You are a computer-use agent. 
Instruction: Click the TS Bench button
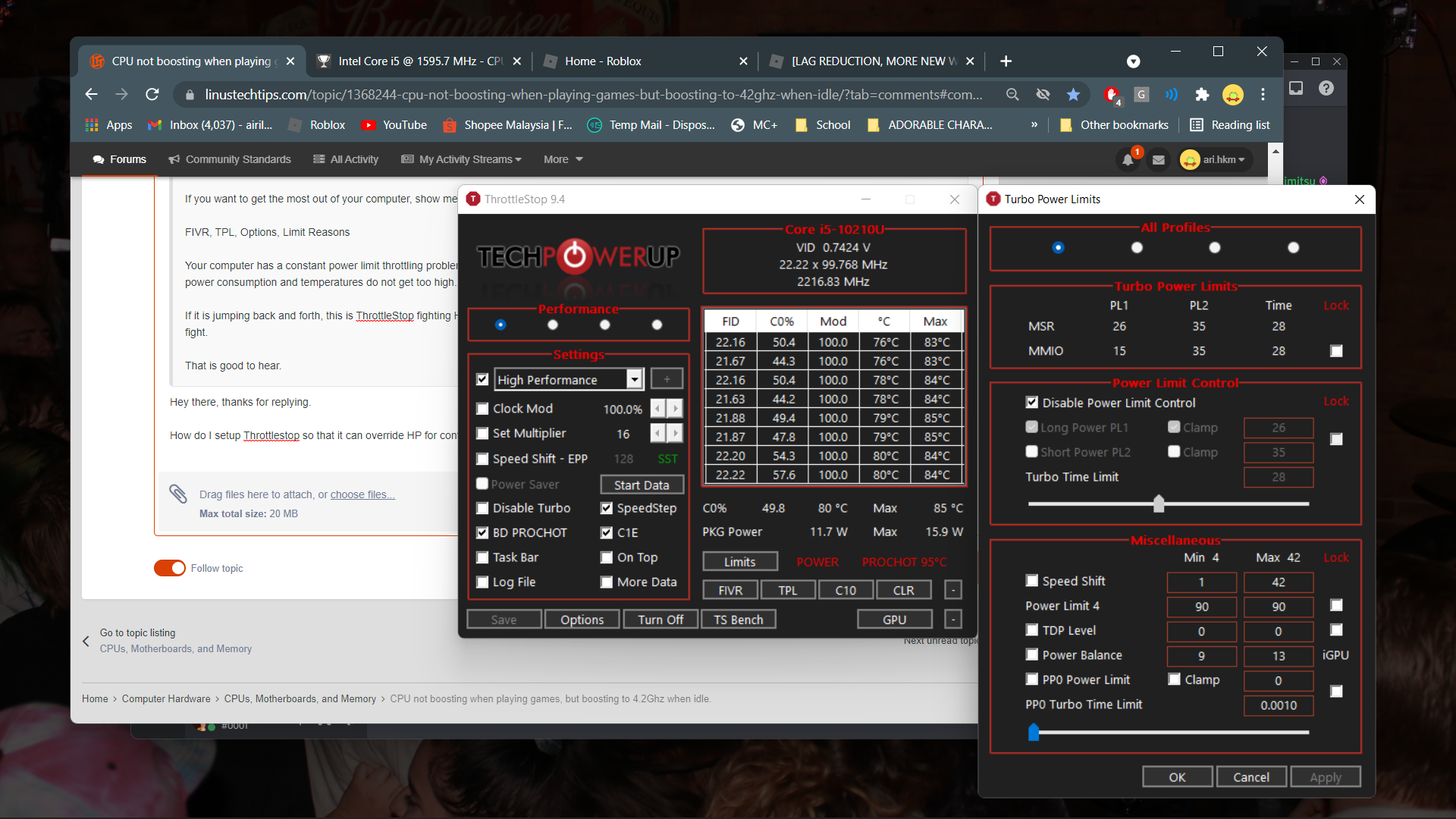point(738,620)
